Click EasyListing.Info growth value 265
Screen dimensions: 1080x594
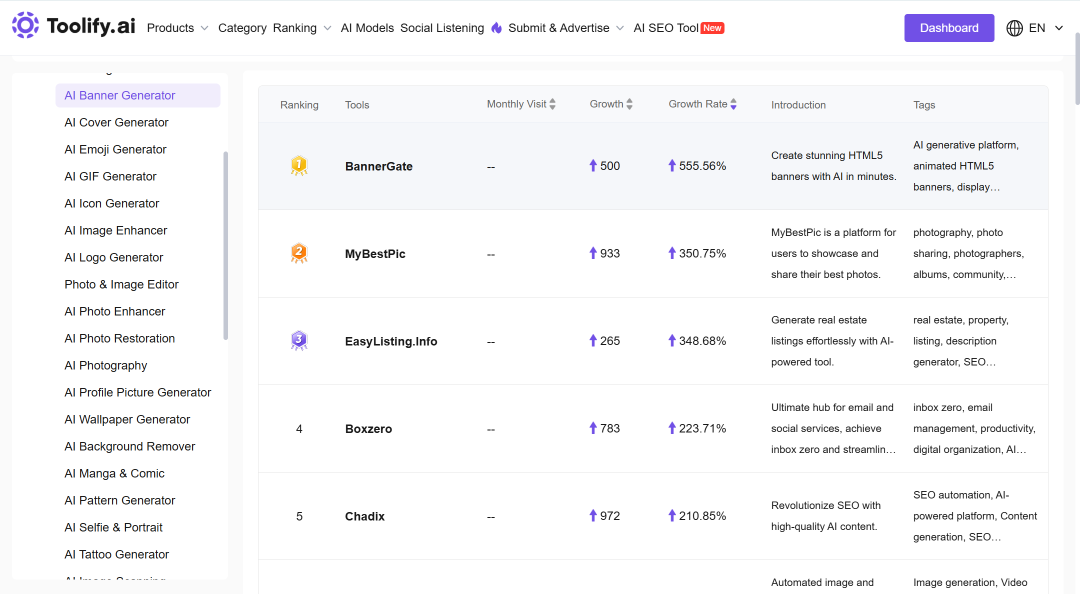tap(610, 341)
